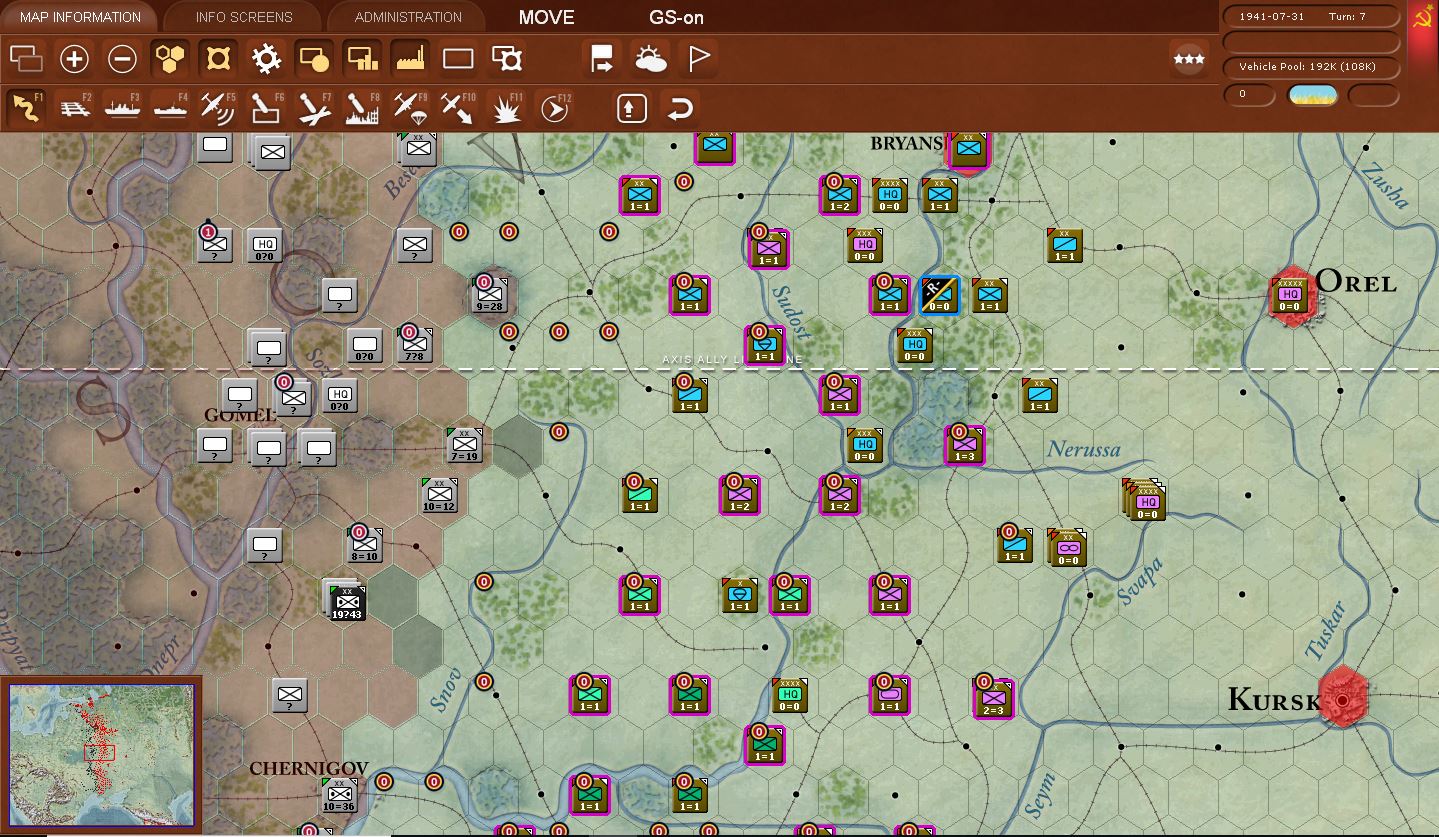1439x837 pixels.
Task: Select the German 10=12 unit
Action: [439, 495]
